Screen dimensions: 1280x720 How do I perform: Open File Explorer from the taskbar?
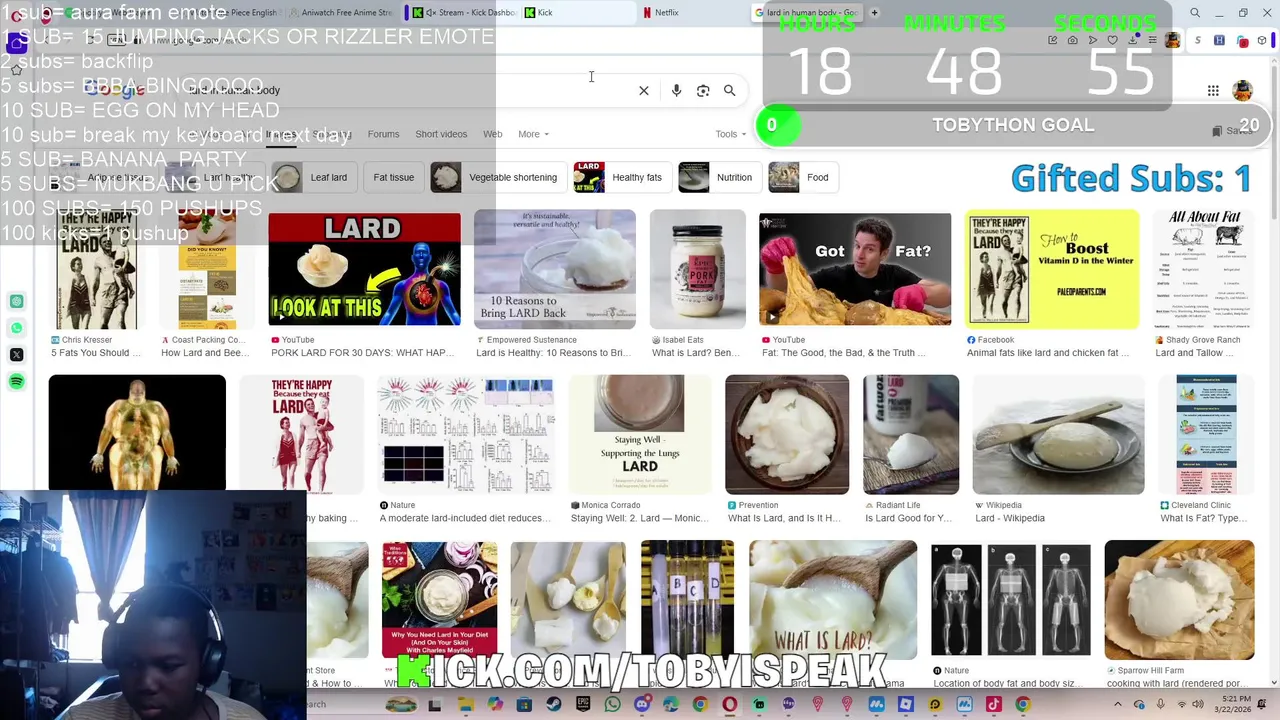(x=465, y=705)
